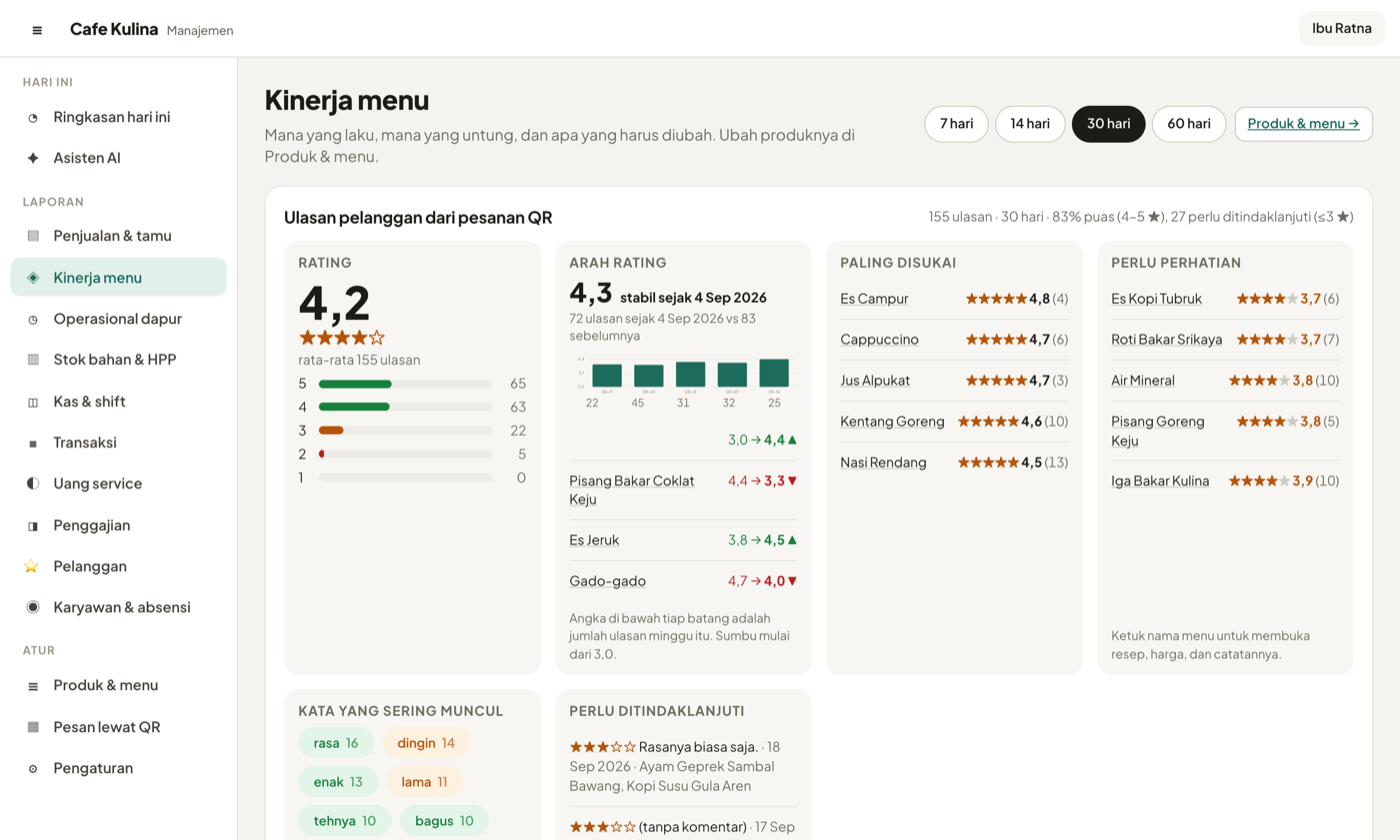The image size is (1400, 840).
Task: Click the Asisten AI sparkle icon
Action: click(x=33, y=158)
